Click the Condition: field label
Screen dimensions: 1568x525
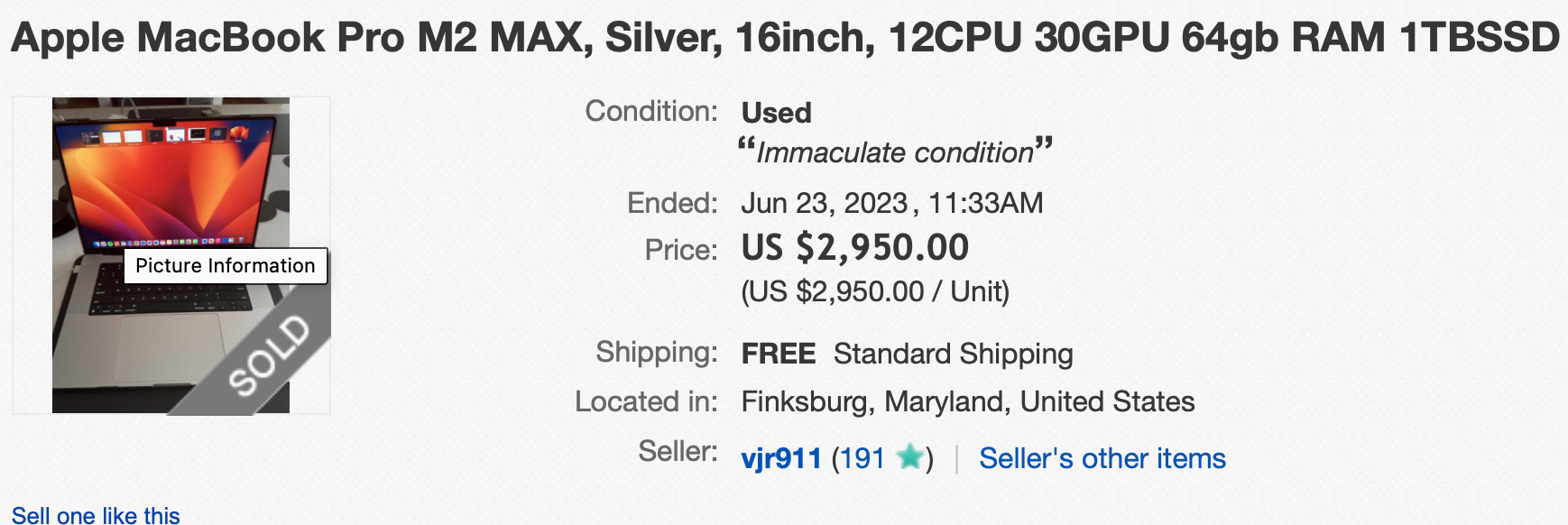point(650,111)
